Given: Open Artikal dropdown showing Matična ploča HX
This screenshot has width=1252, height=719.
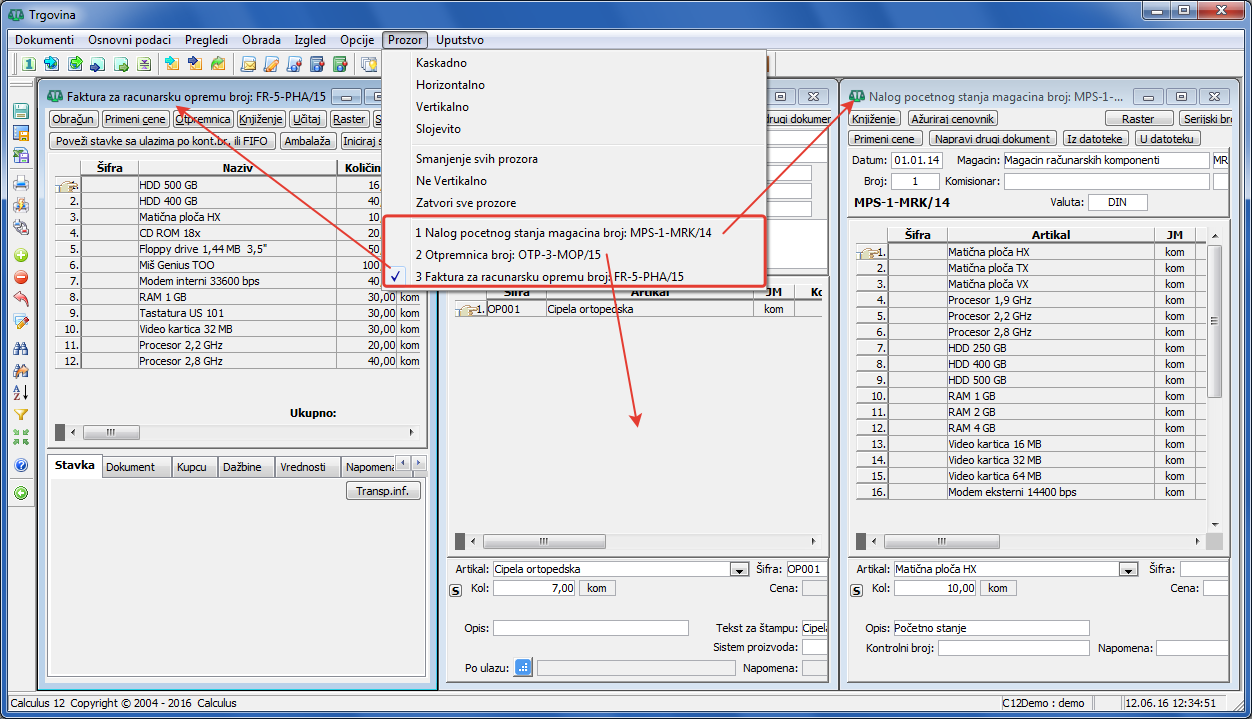Looking at the screenshot, I should coord(1128,570).
